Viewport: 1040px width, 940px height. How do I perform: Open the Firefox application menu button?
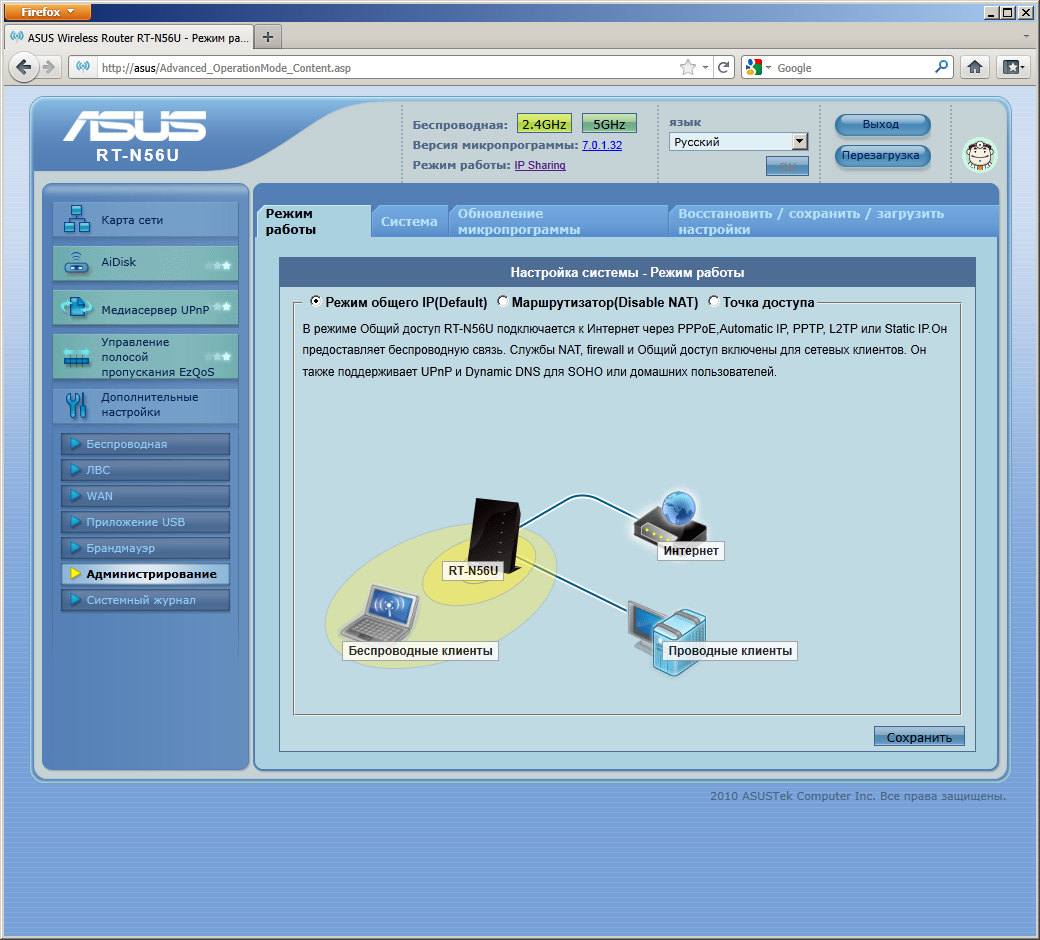pos(46,11)
